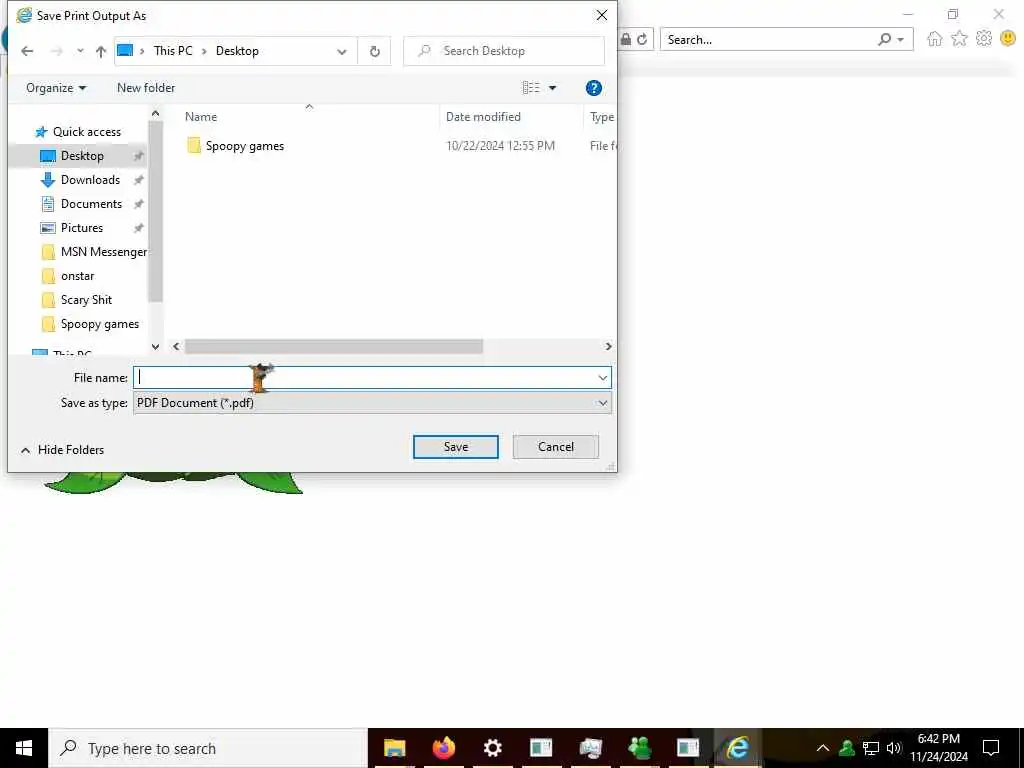Image resolution: width=1024 pixels, height=768 pixels.
Task: Switch to Internet Explorer taskbar icon
Action: [737, 748]
